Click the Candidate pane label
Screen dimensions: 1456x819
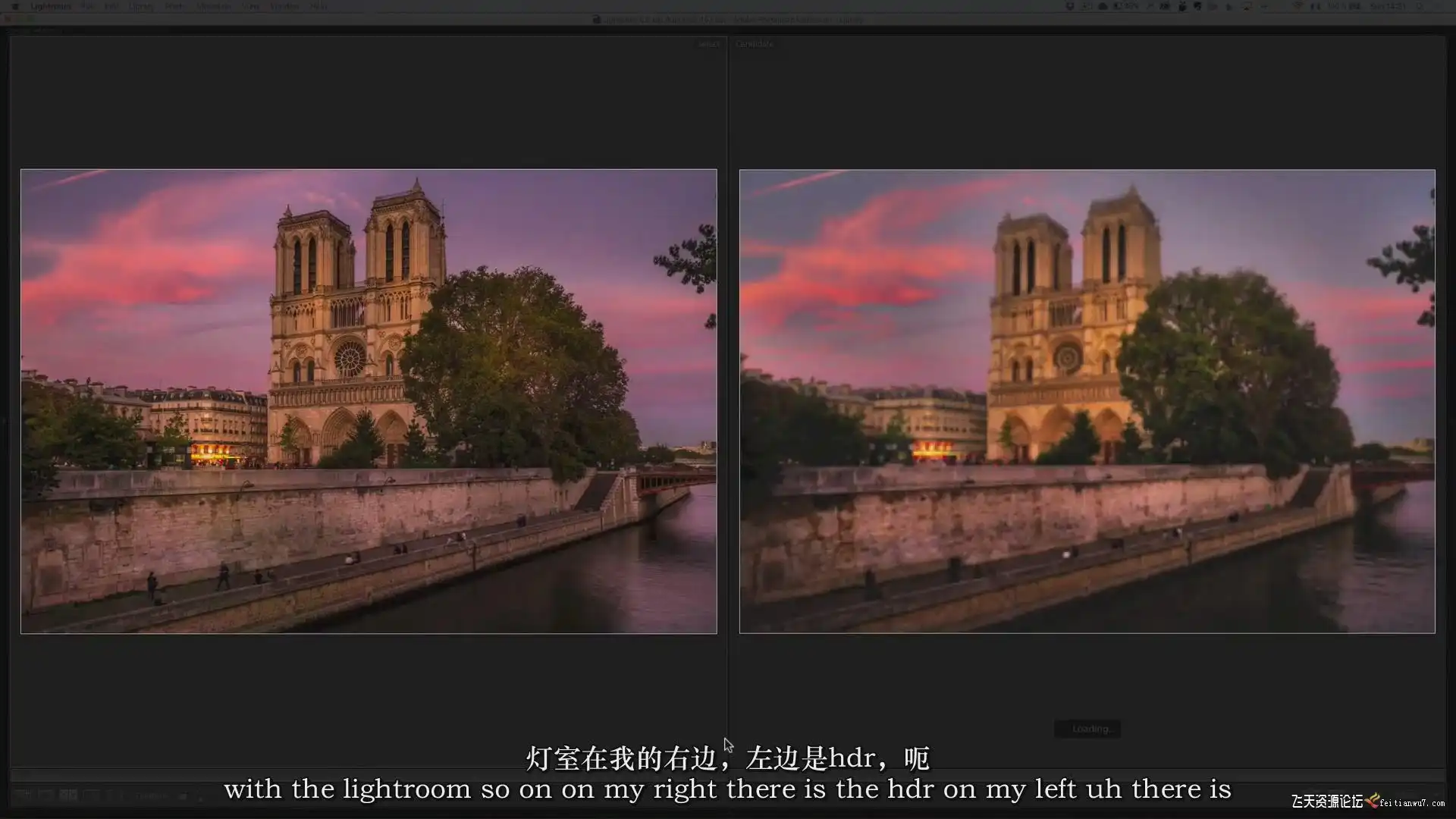[x=755, y=44]
